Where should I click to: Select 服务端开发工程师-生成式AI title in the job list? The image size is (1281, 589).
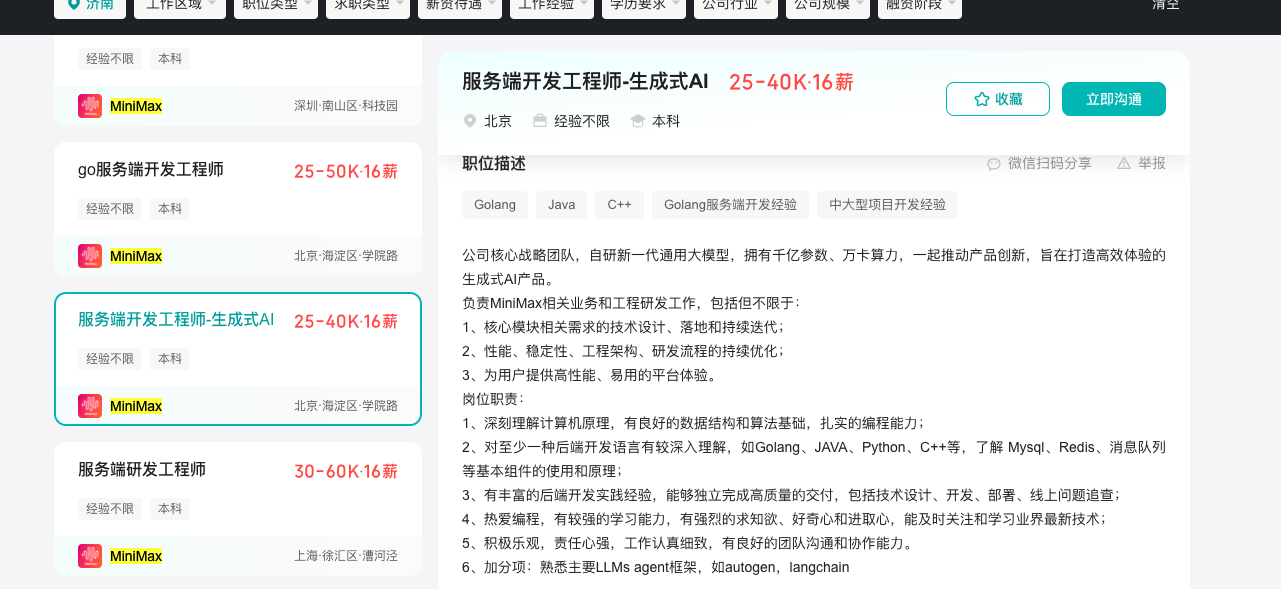tap(176, 320)
